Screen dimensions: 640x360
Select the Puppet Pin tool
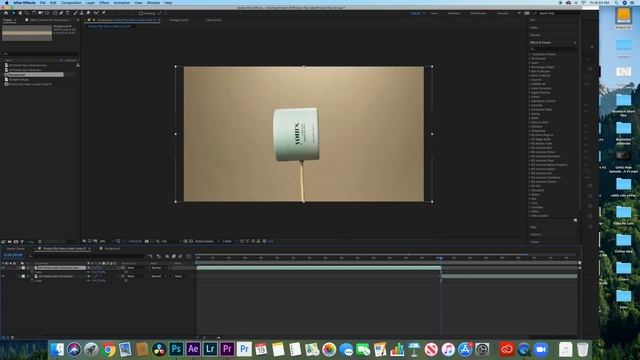pyautogui.click(x=104, y=13)
